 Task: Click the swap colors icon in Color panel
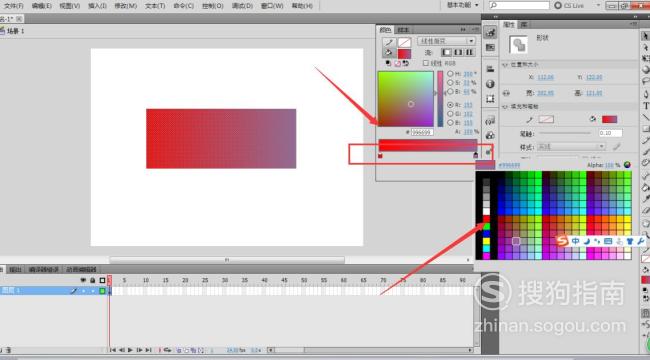pos(406,63)
